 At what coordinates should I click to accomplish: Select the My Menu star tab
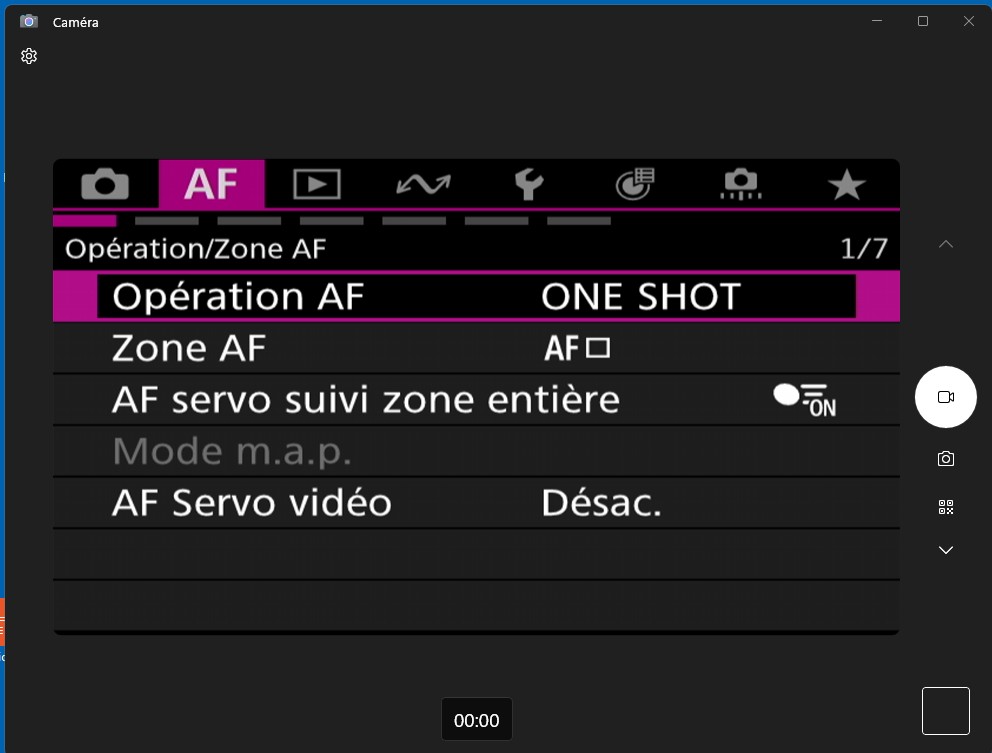tap(846, 184)
